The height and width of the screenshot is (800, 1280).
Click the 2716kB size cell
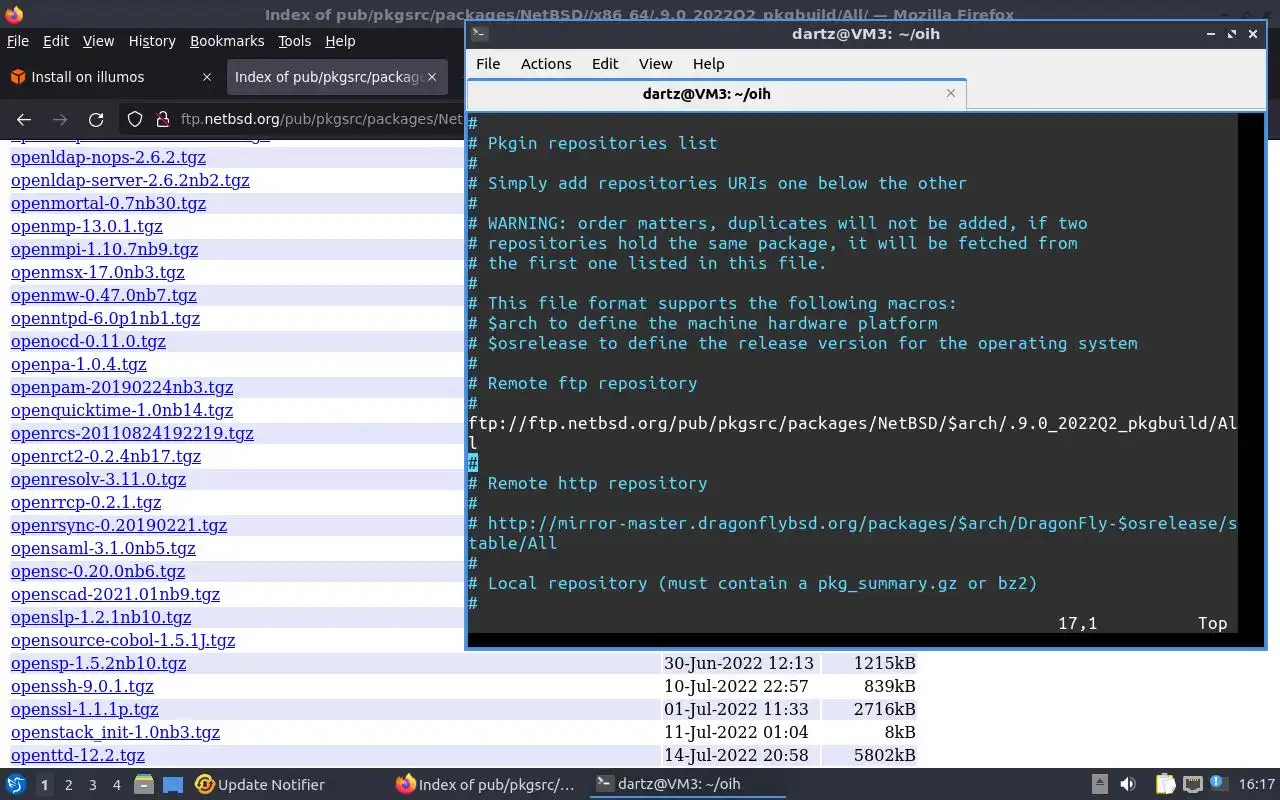coord(885,709)
